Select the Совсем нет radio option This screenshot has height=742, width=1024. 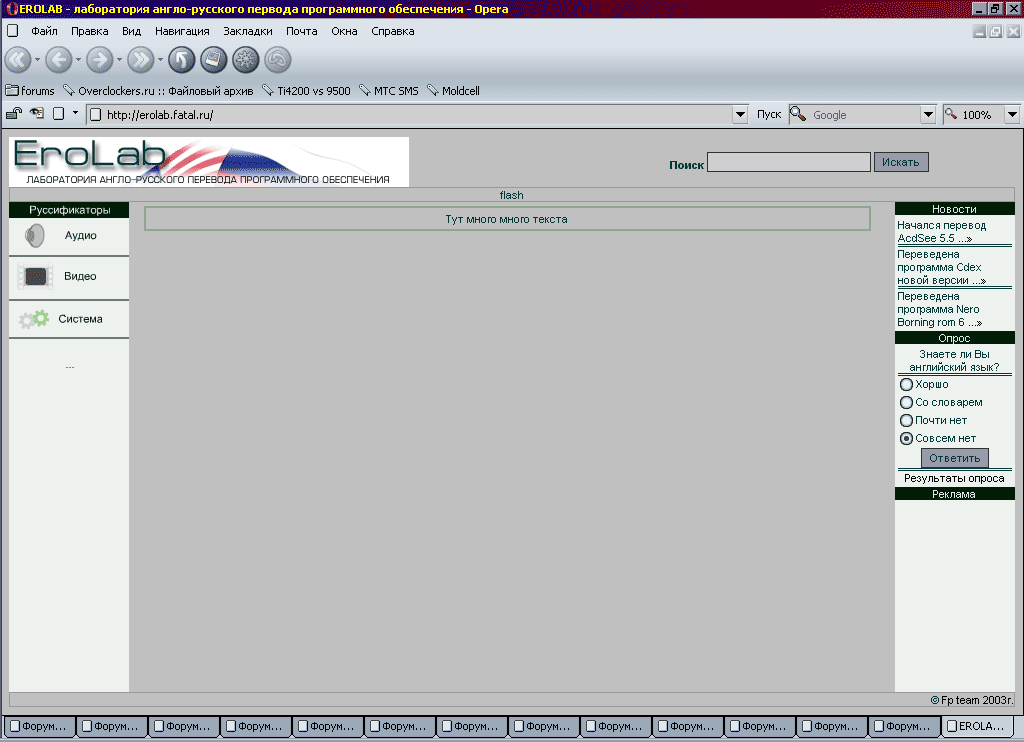[x=906, y=439]
